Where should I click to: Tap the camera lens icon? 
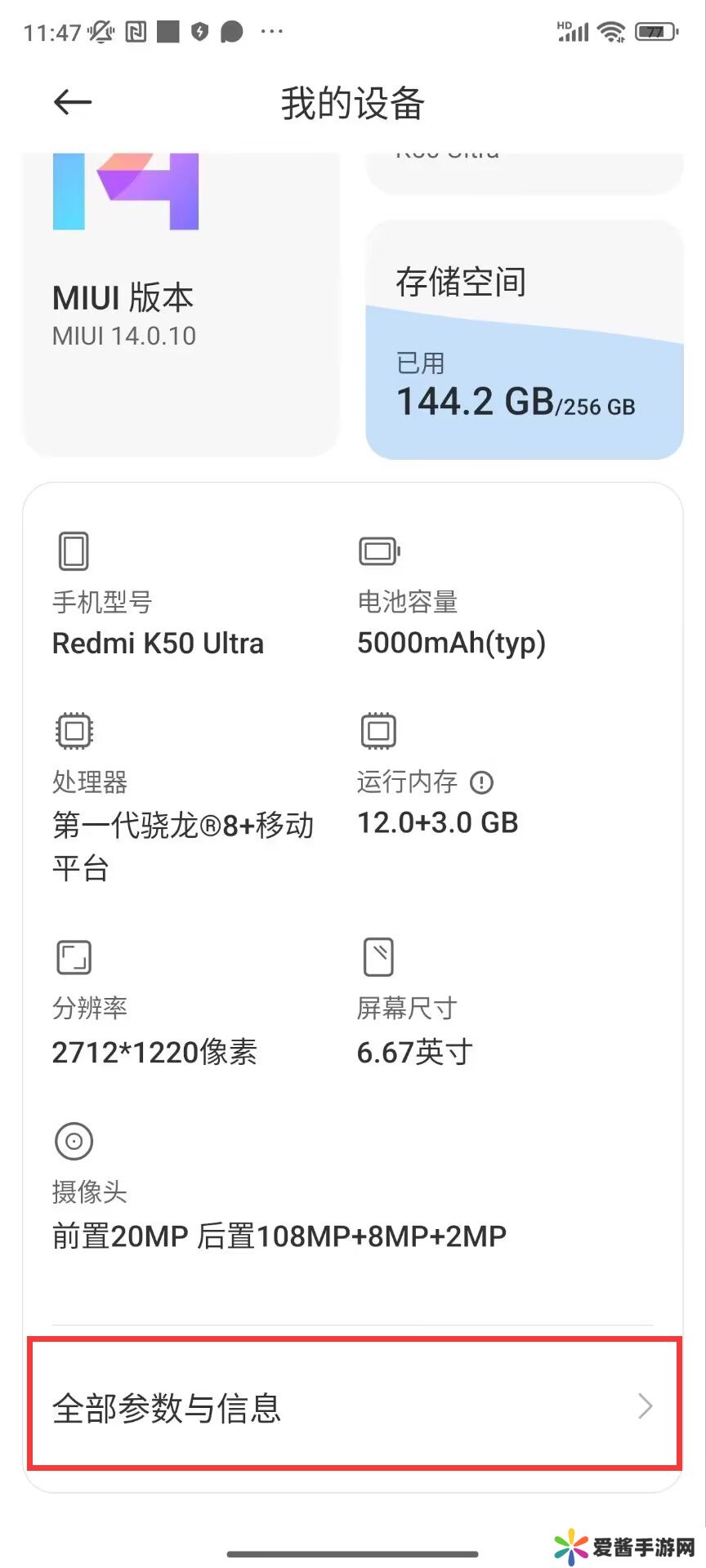pyautogui.click(x=74, y=1141)
